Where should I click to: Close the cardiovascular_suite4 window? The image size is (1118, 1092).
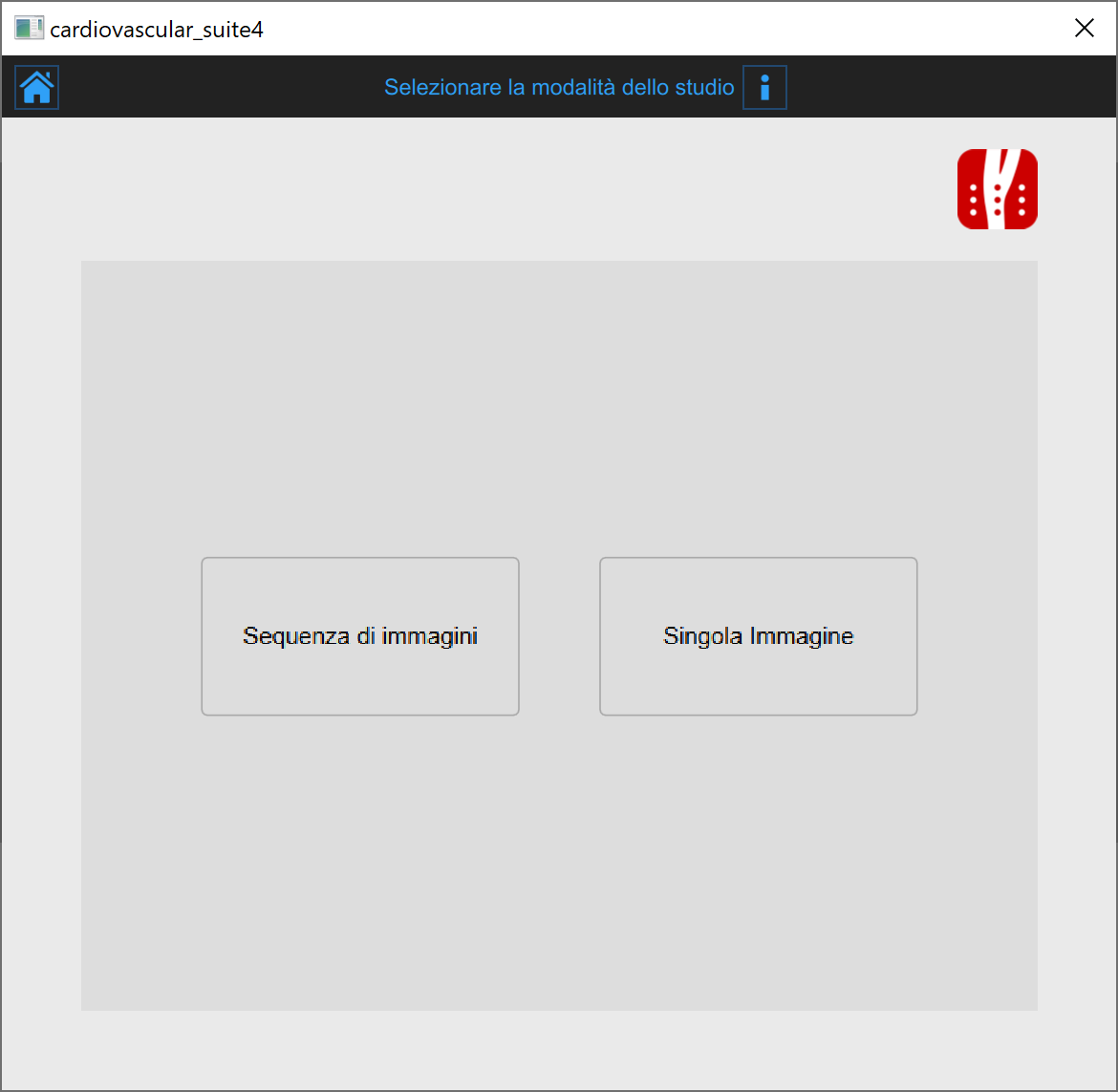click(x=1084, y=29)
